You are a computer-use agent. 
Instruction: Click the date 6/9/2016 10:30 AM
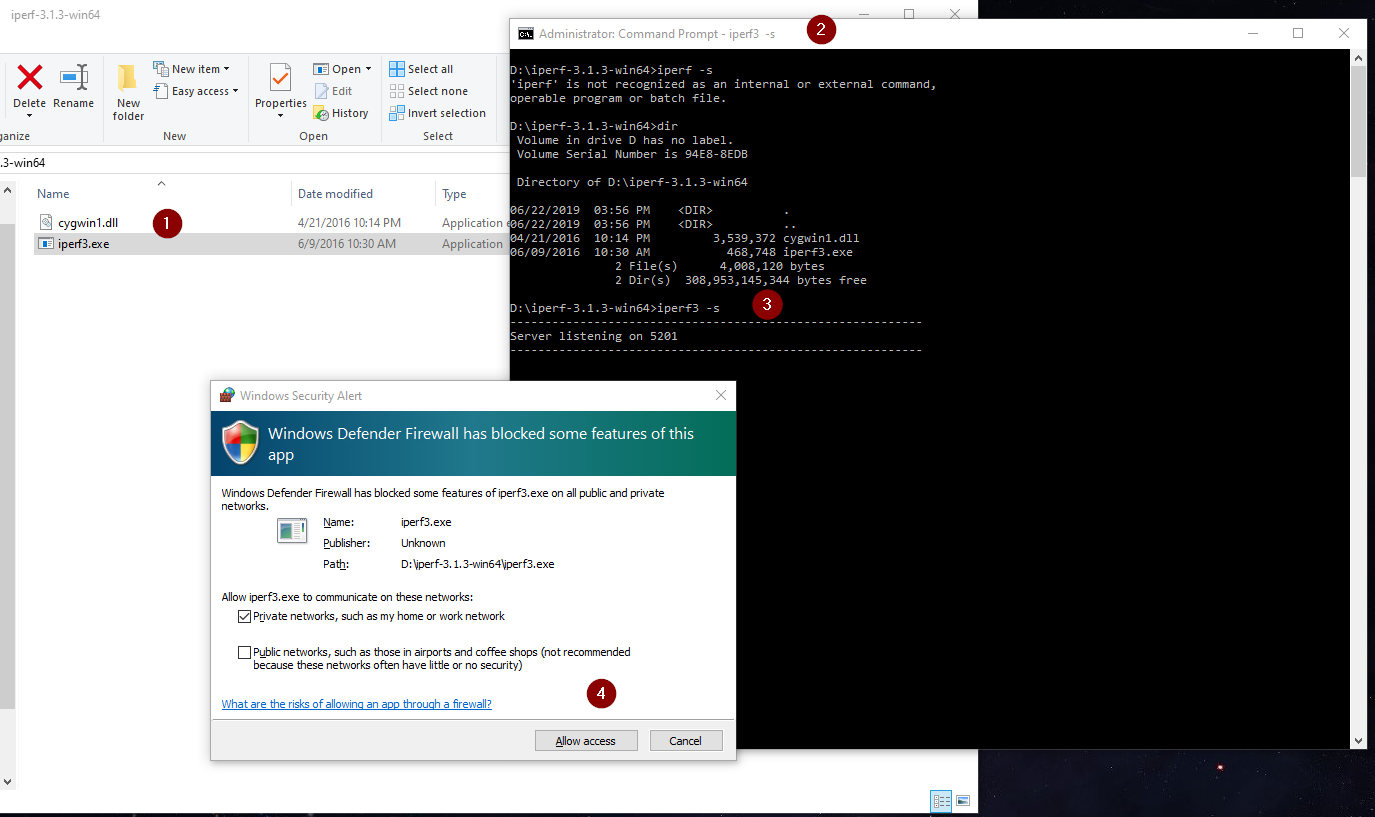pos(347,244)
